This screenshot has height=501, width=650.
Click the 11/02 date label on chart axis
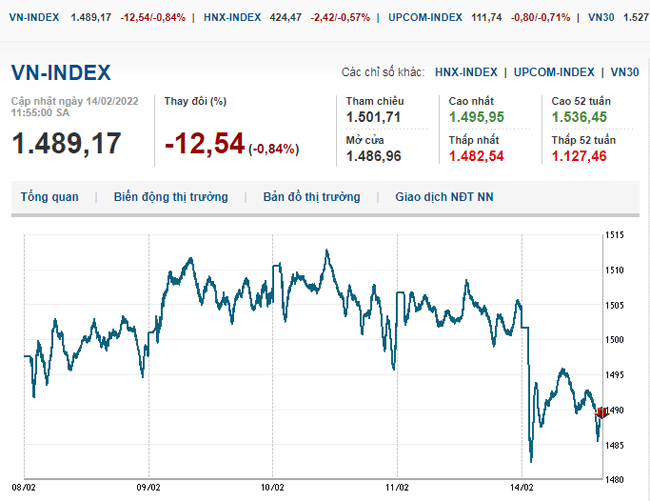[x=398, y=487]
